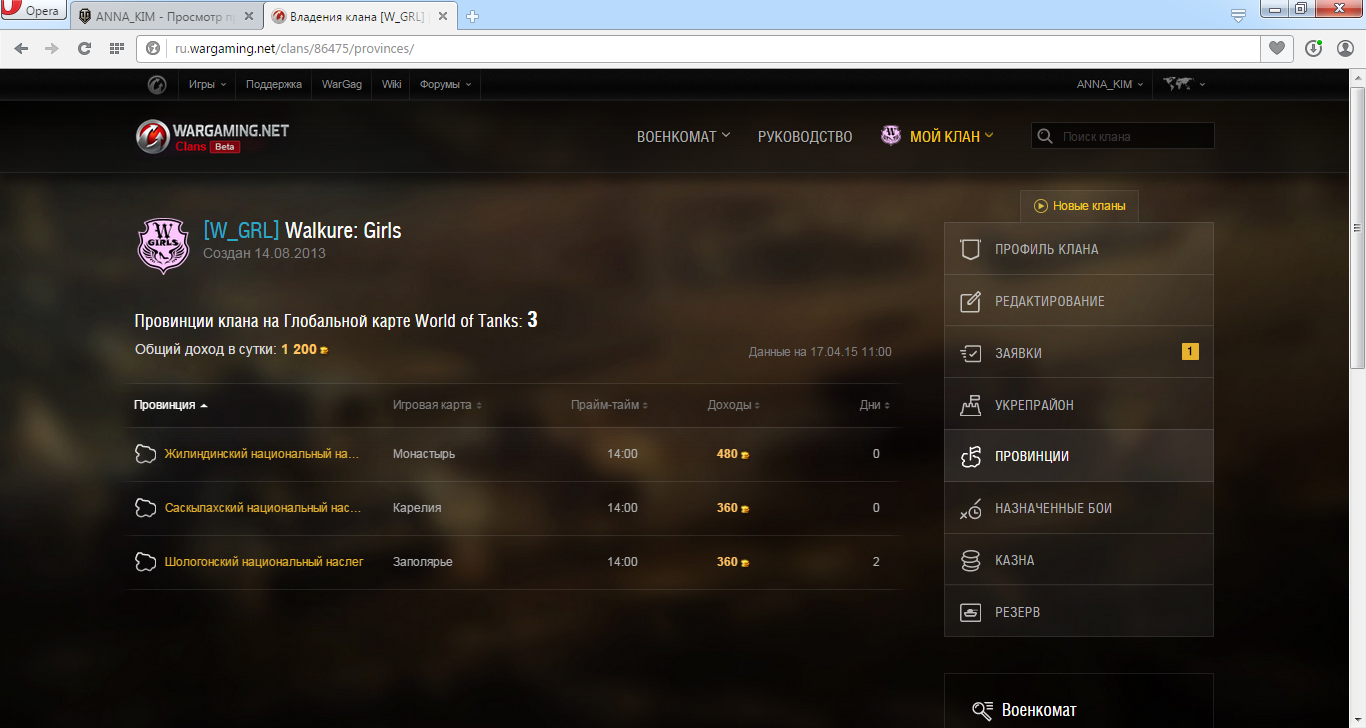1366x728 pixels.
Task: Click the 480 income value
Action: pyautogui.click(x=727, y=454)
